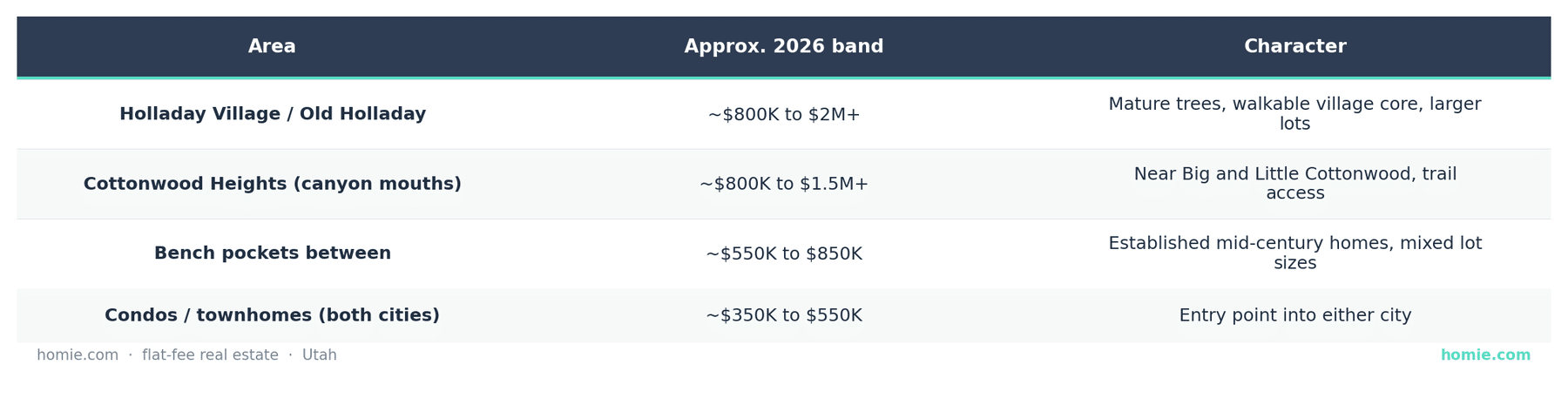Click the Approx. 2026 band column header
This screenshot has height=405, width=1568.
click(x=783, y=47)
